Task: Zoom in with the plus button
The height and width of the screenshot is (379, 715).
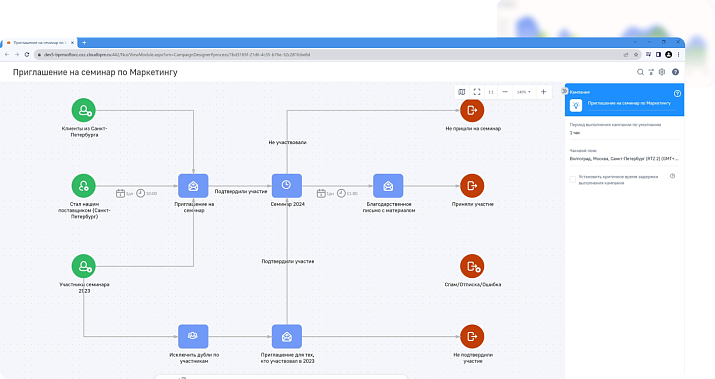Action: pyautogui.click(x=543, y=92)
